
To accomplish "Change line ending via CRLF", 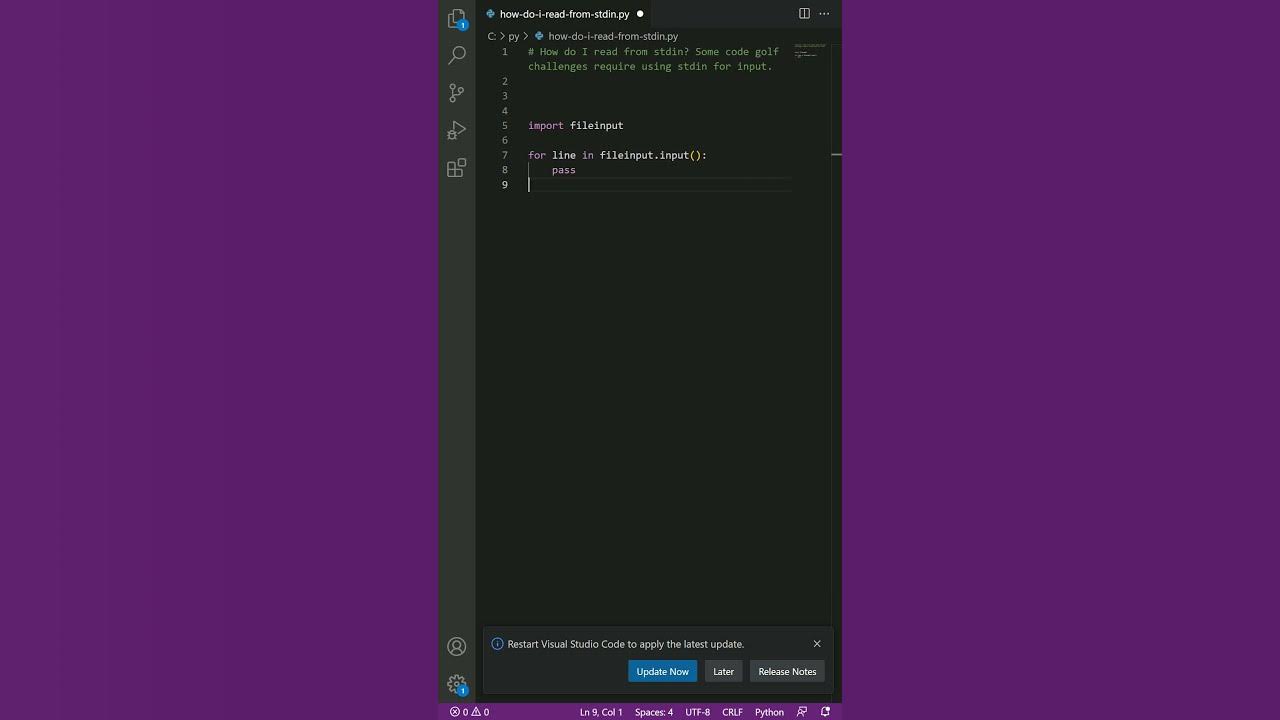I will pos(732,712).
